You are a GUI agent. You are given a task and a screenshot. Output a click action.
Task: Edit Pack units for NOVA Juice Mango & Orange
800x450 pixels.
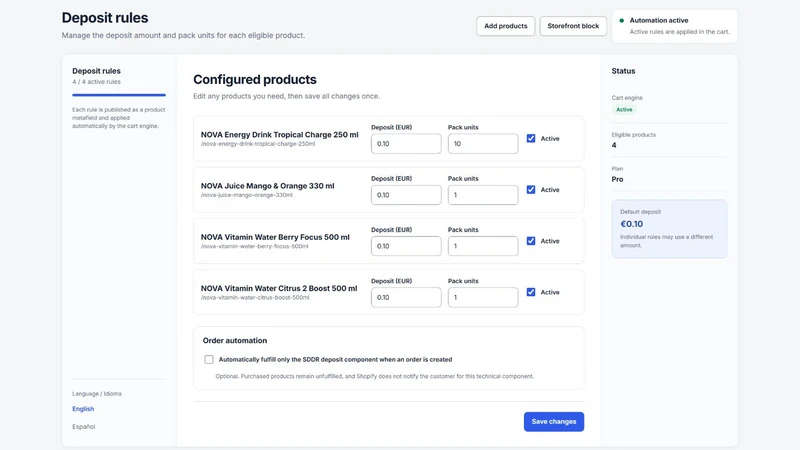[483, 195]
